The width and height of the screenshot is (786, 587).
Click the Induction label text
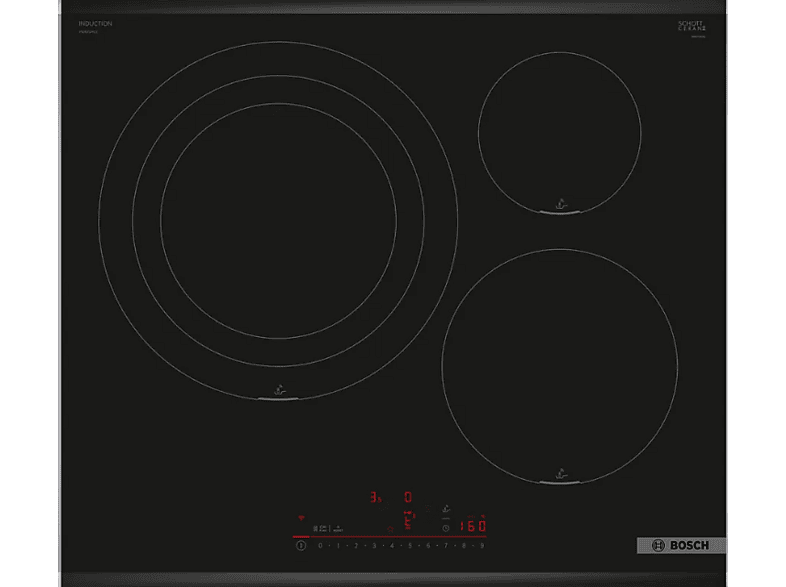click(95, 23)
